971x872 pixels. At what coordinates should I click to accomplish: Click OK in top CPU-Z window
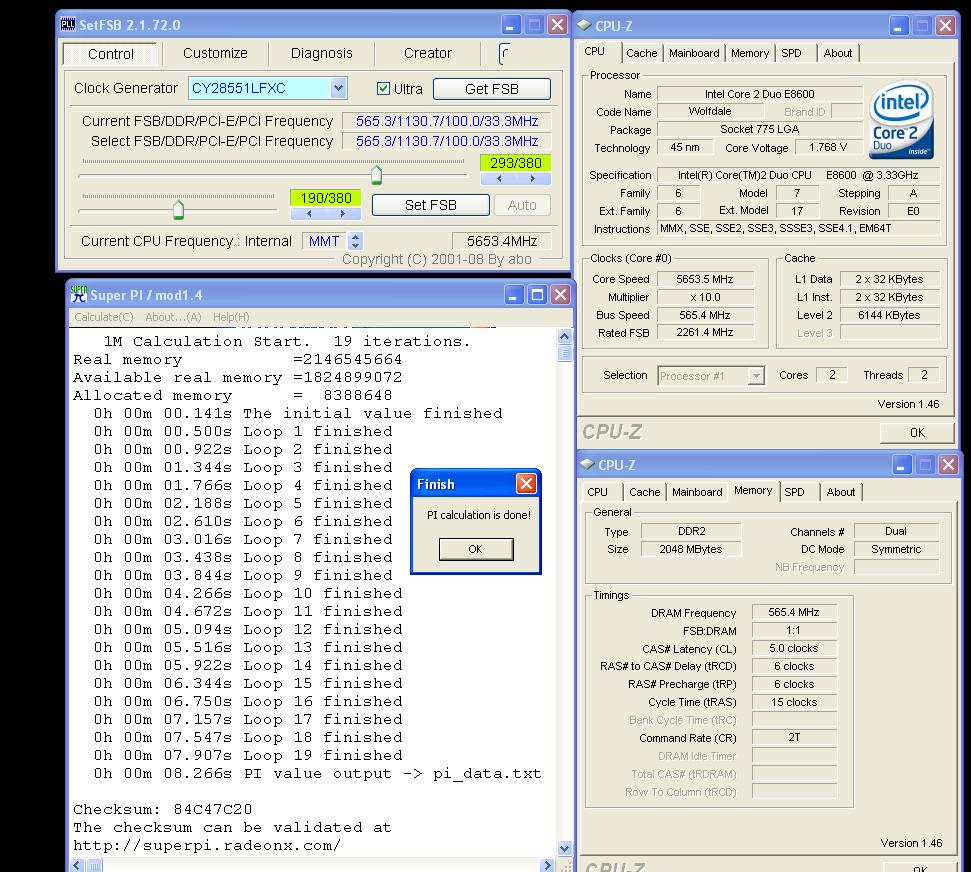pyautogui.click(x=917, y=432)
